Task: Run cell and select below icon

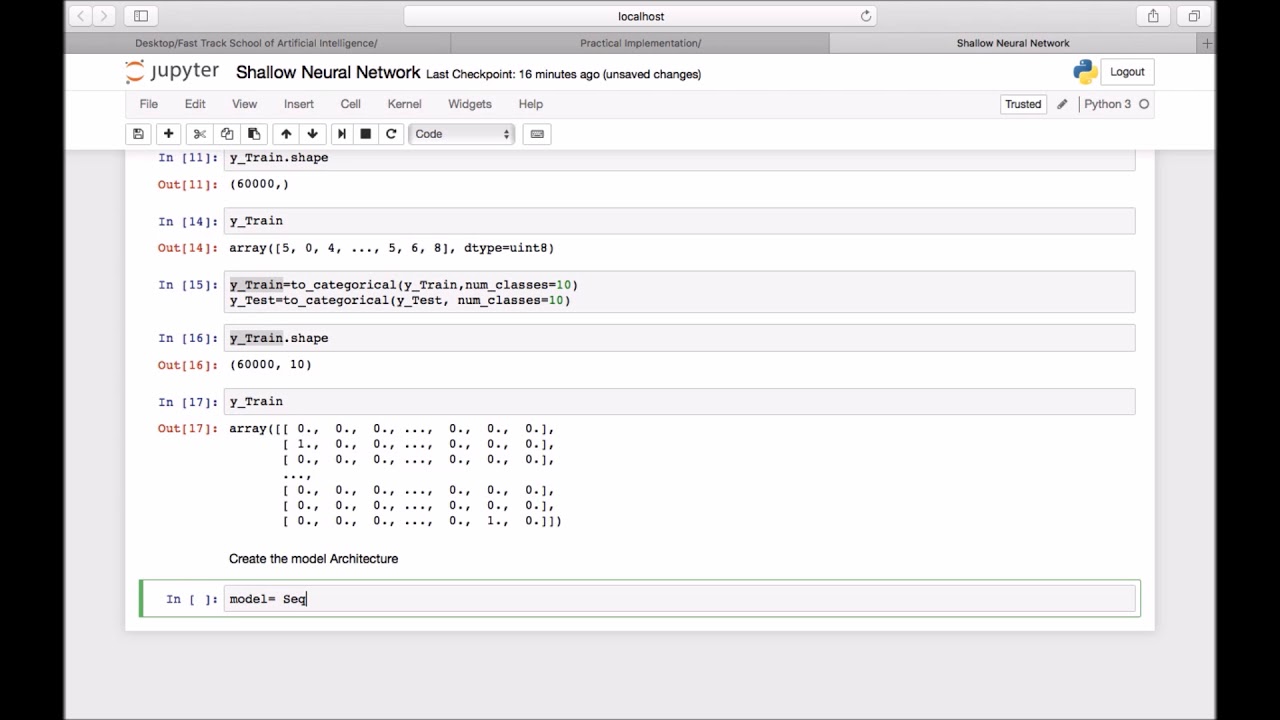Action: coord(341,134)
